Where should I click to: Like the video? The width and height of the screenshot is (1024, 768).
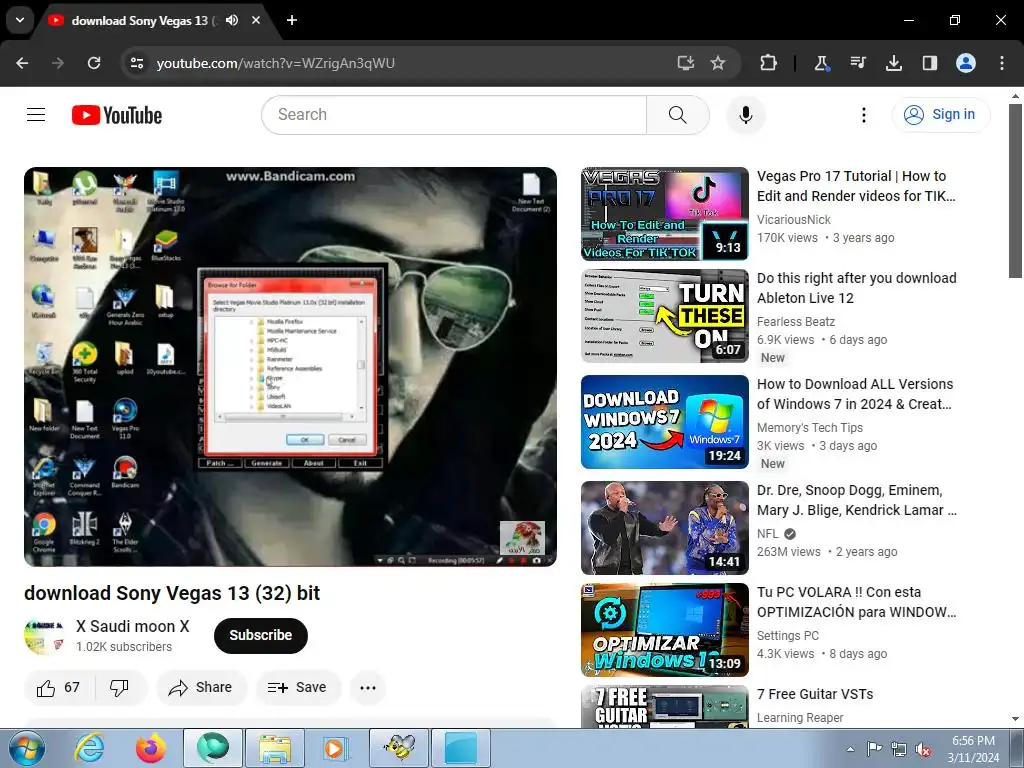59,688
